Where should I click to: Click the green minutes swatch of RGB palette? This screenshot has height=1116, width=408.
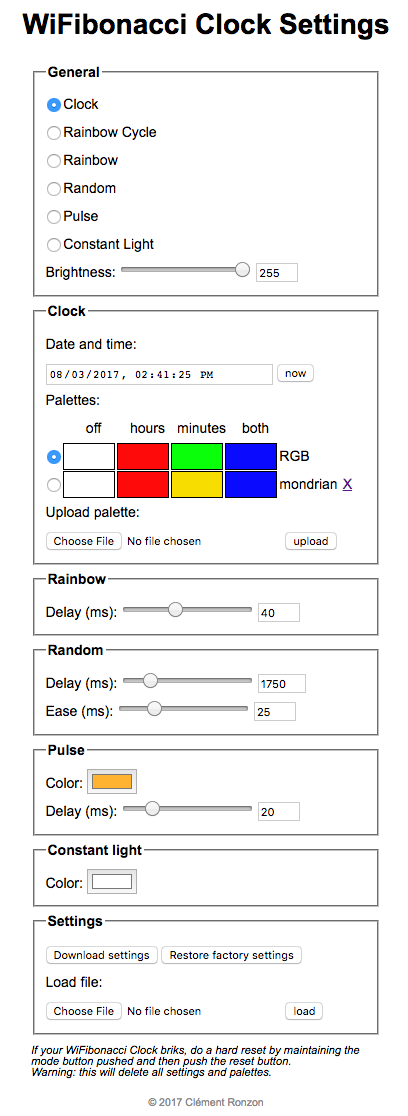click(197, 456)
